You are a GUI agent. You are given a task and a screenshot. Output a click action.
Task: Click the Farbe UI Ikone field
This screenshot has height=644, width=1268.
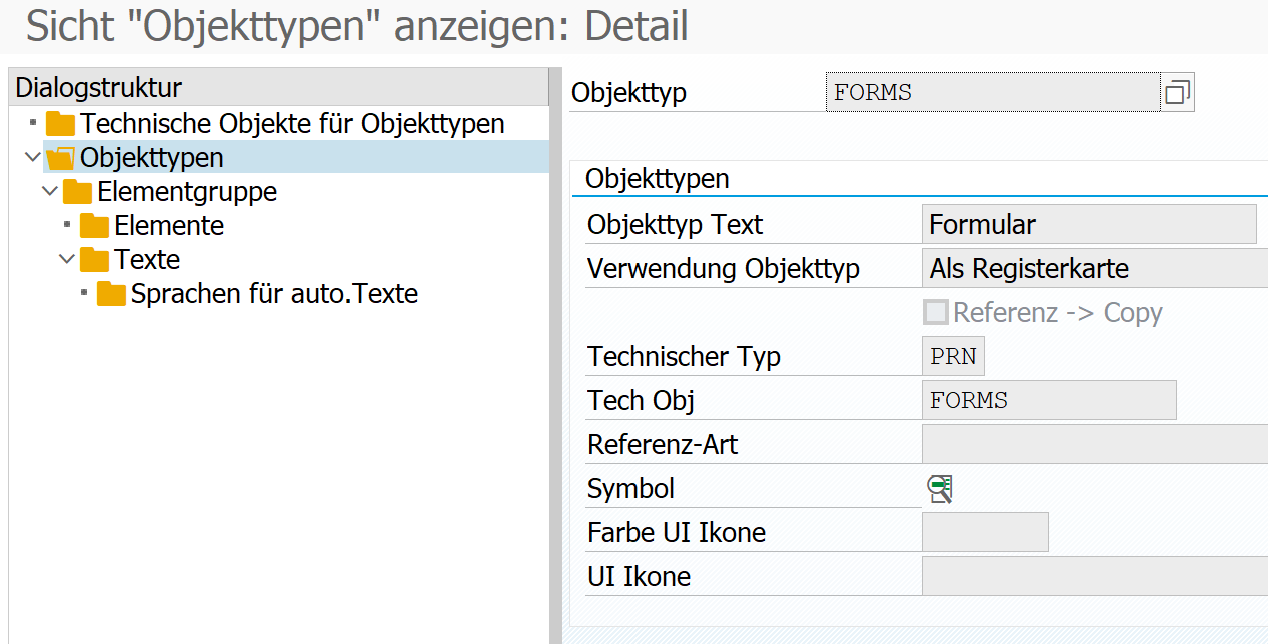point(985,532)
